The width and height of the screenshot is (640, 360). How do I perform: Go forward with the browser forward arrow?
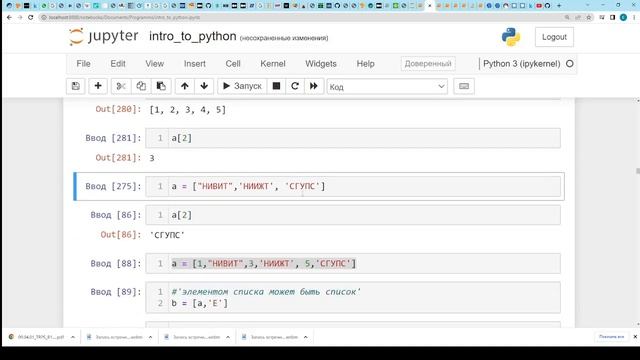point(20,18)
